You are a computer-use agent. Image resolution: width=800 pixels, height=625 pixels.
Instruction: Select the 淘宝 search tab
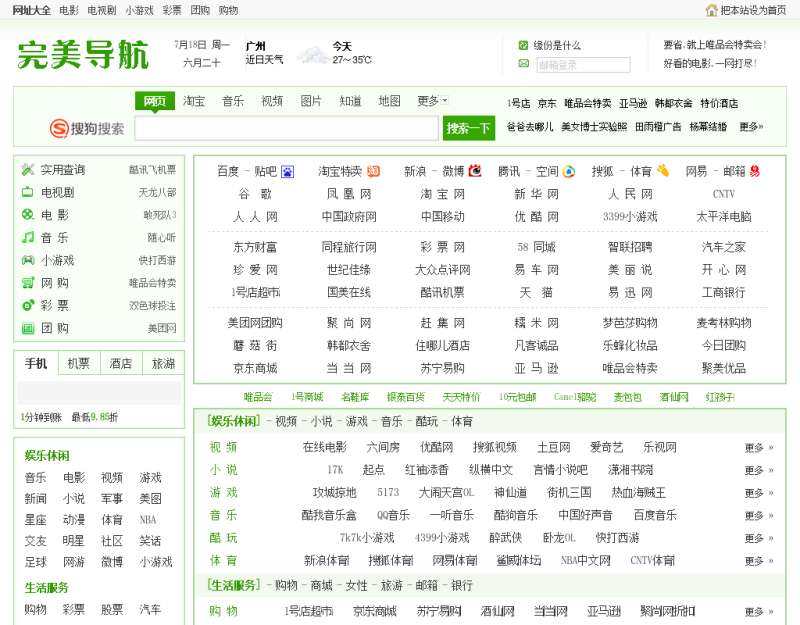pos(194,101)
